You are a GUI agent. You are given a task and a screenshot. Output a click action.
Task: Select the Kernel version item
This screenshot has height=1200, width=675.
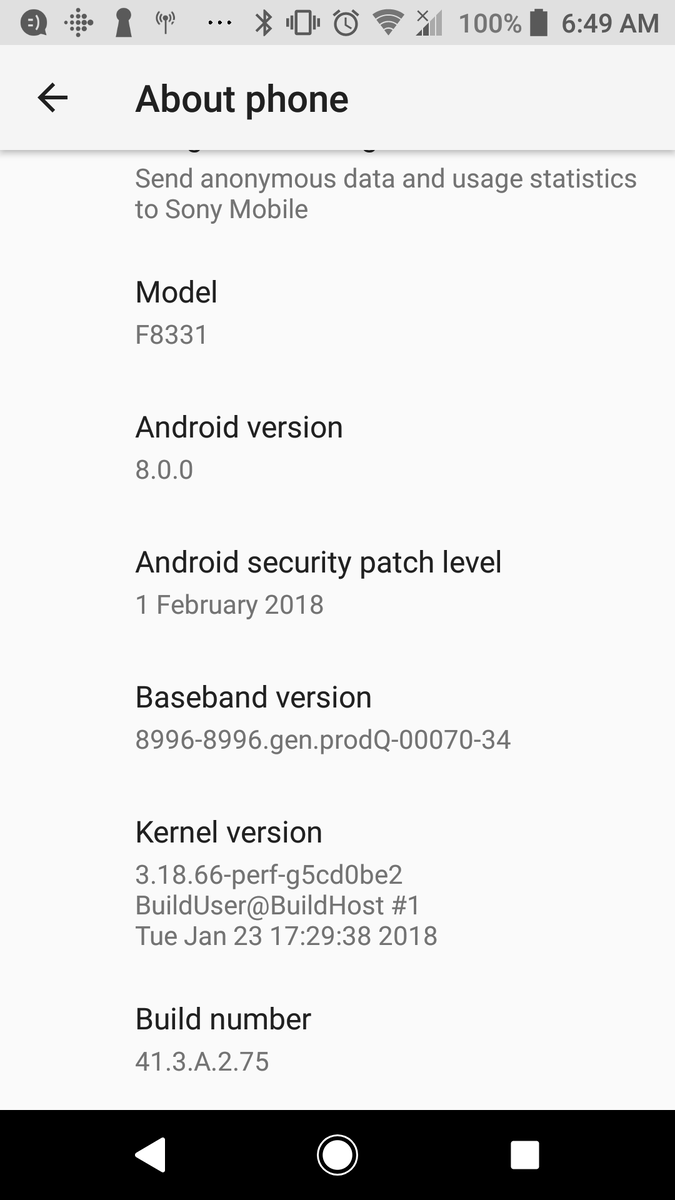pyautogui.click(x=337, y=883)
